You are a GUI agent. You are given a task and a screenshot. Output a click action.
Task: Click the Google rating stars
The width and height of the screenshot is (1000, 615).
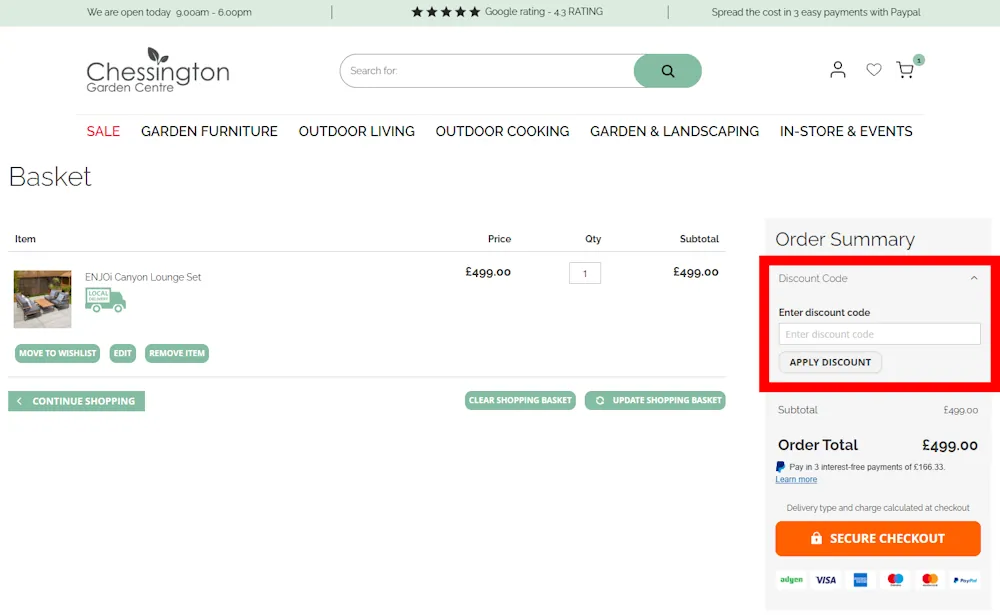click(446, 11)
